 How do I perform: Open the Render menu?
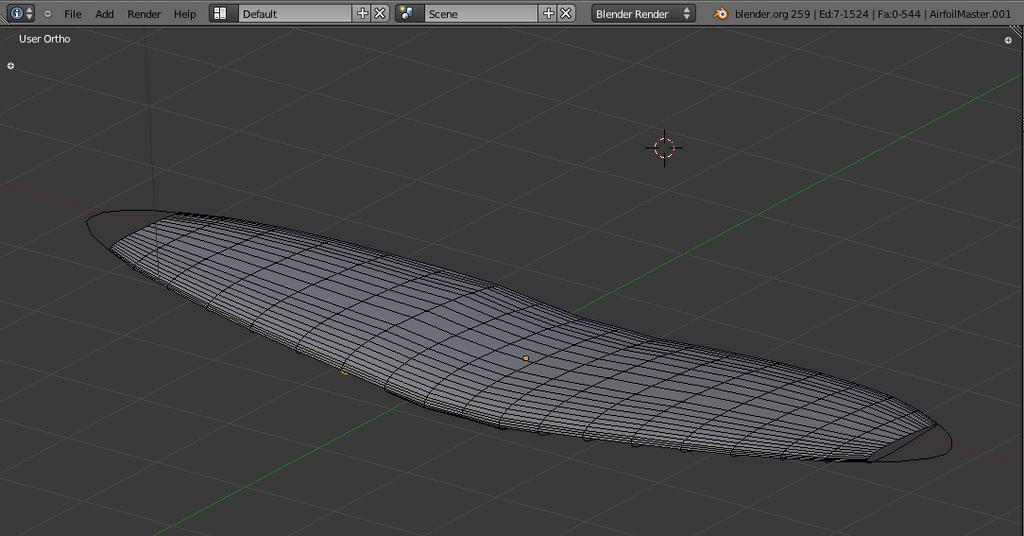click(x=144, y=14)
